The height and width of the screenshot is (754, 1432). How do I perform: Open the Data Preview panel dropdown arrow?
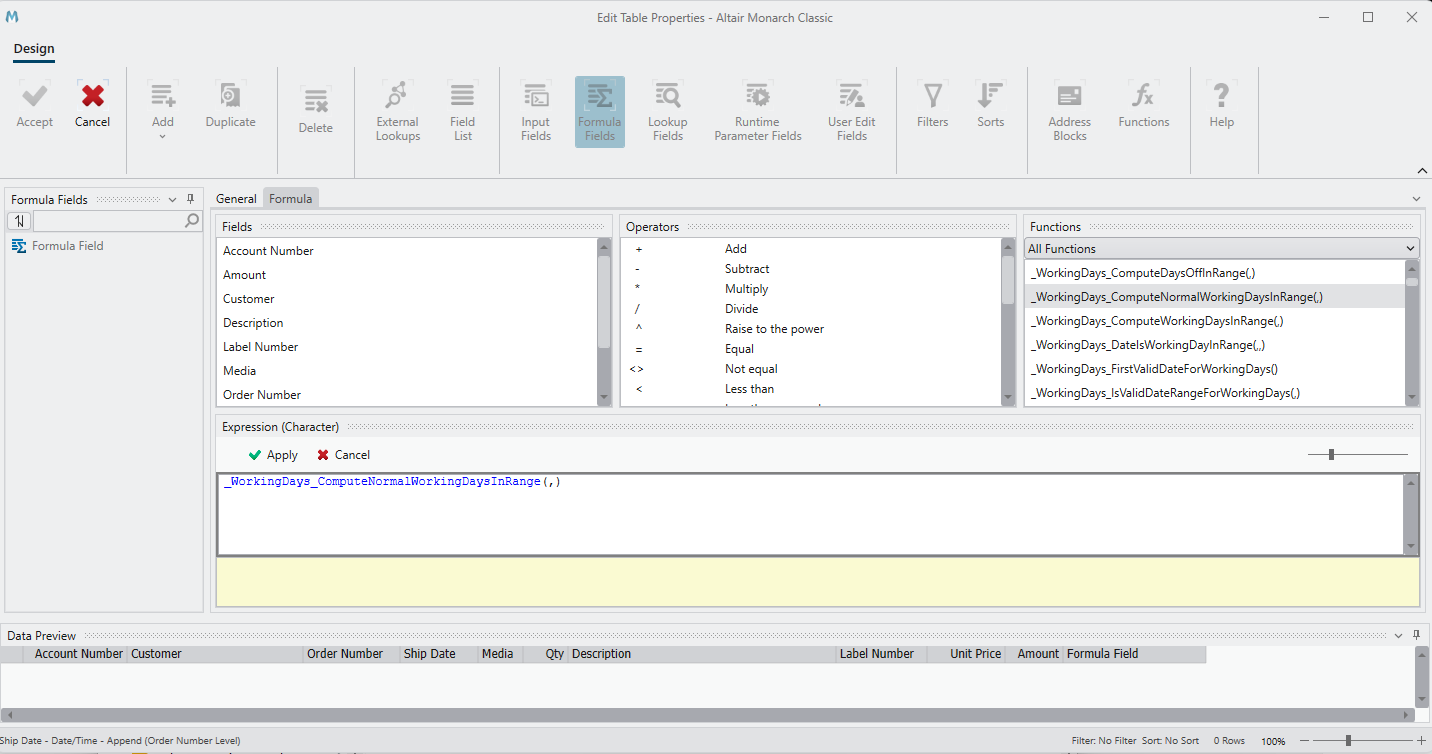(x=1398, y=636)
